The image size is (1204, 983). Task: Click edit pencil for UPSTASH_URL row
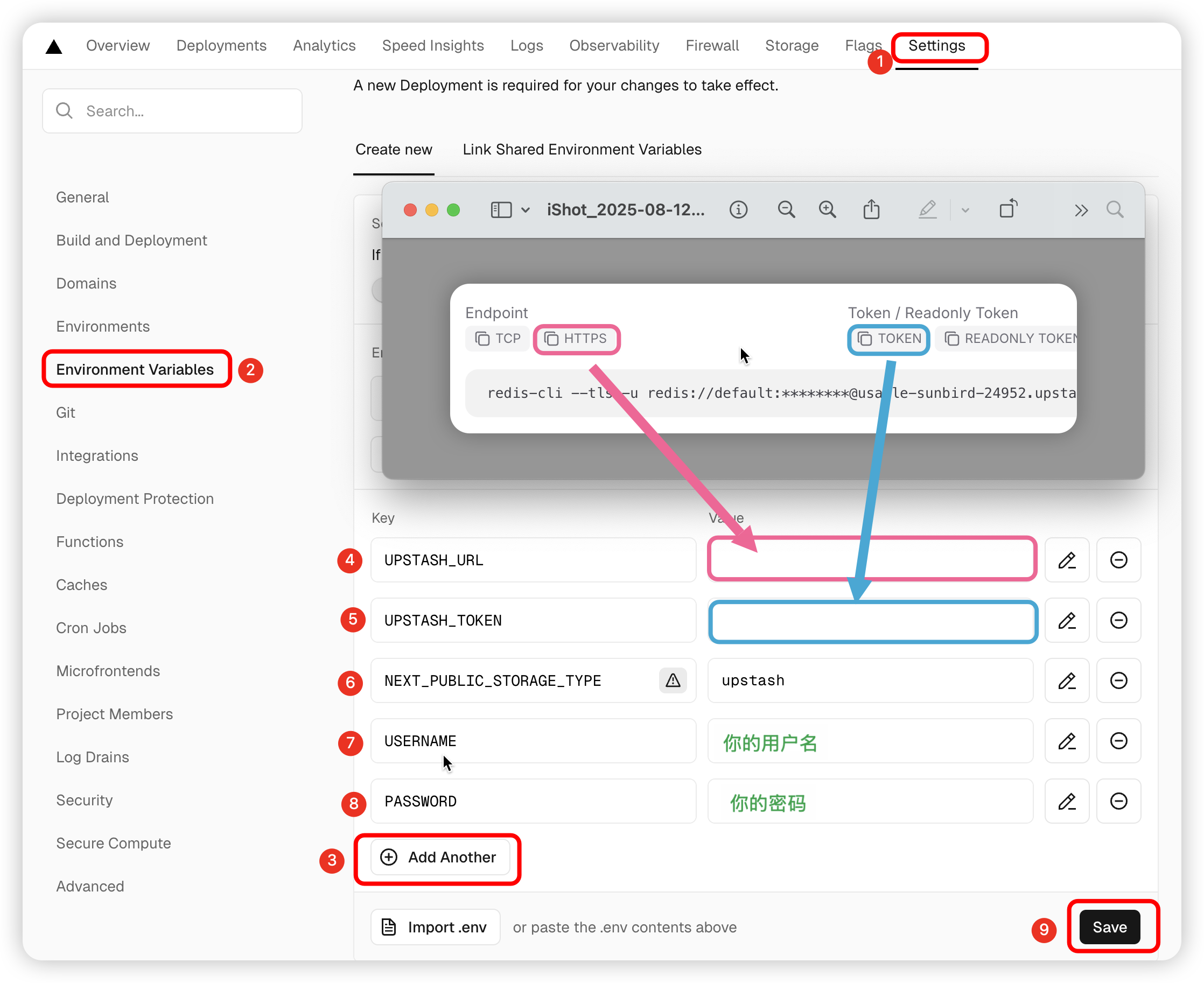1067,560
